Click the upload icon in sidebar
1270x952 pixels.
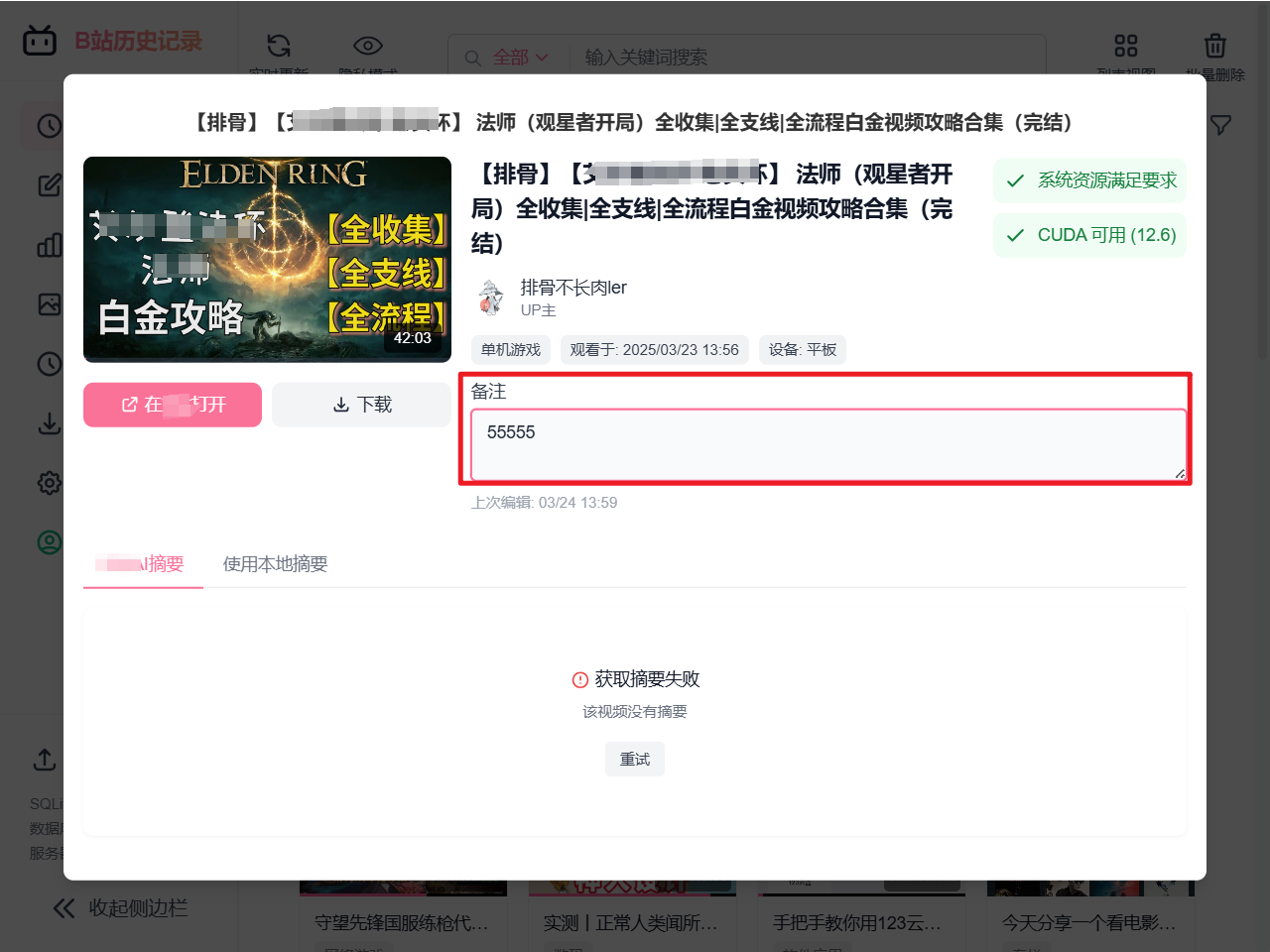[45, 760]
